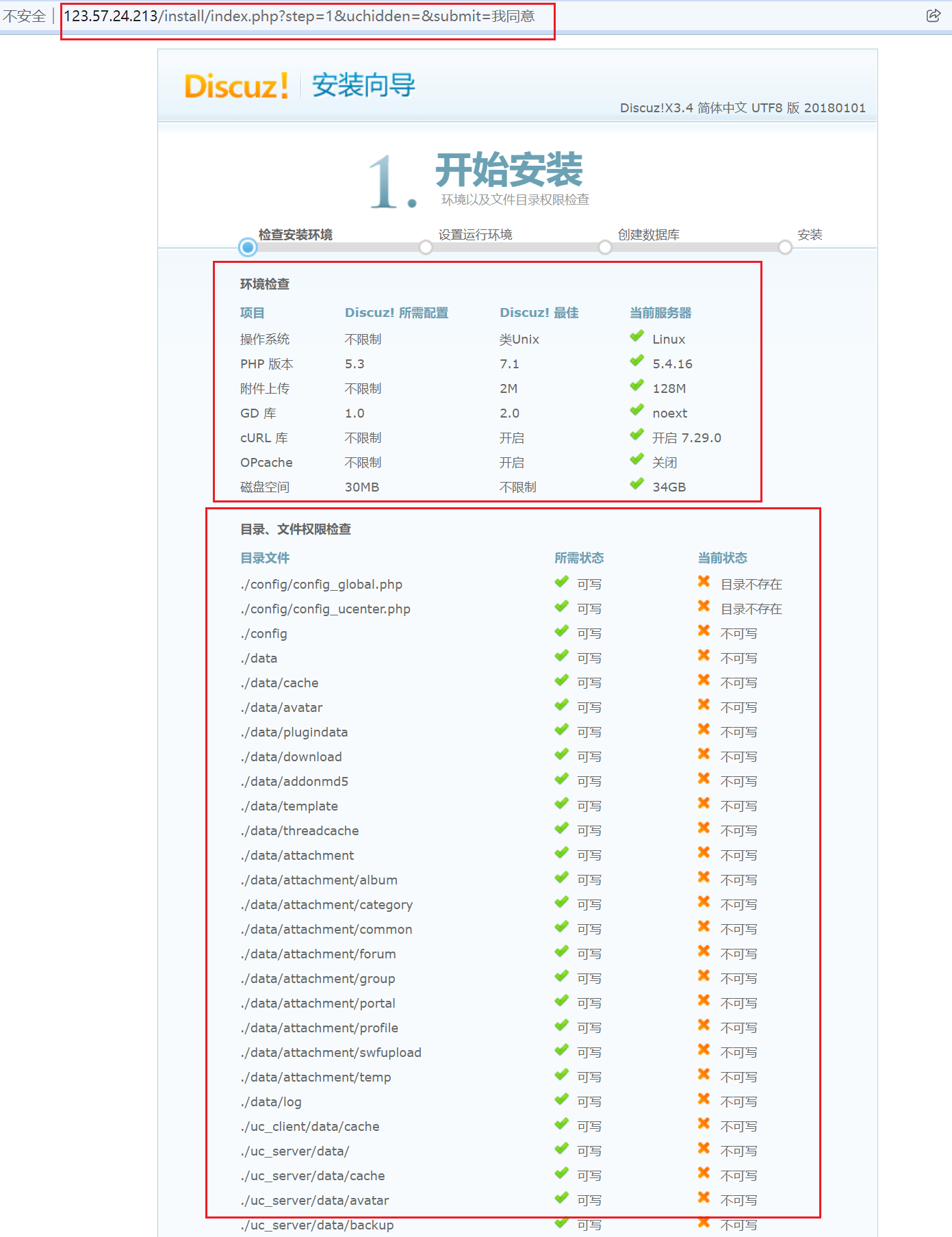Click green checkmark next to PHP 5.4.16
This screenshot has height=1237, width=952.
637,361
